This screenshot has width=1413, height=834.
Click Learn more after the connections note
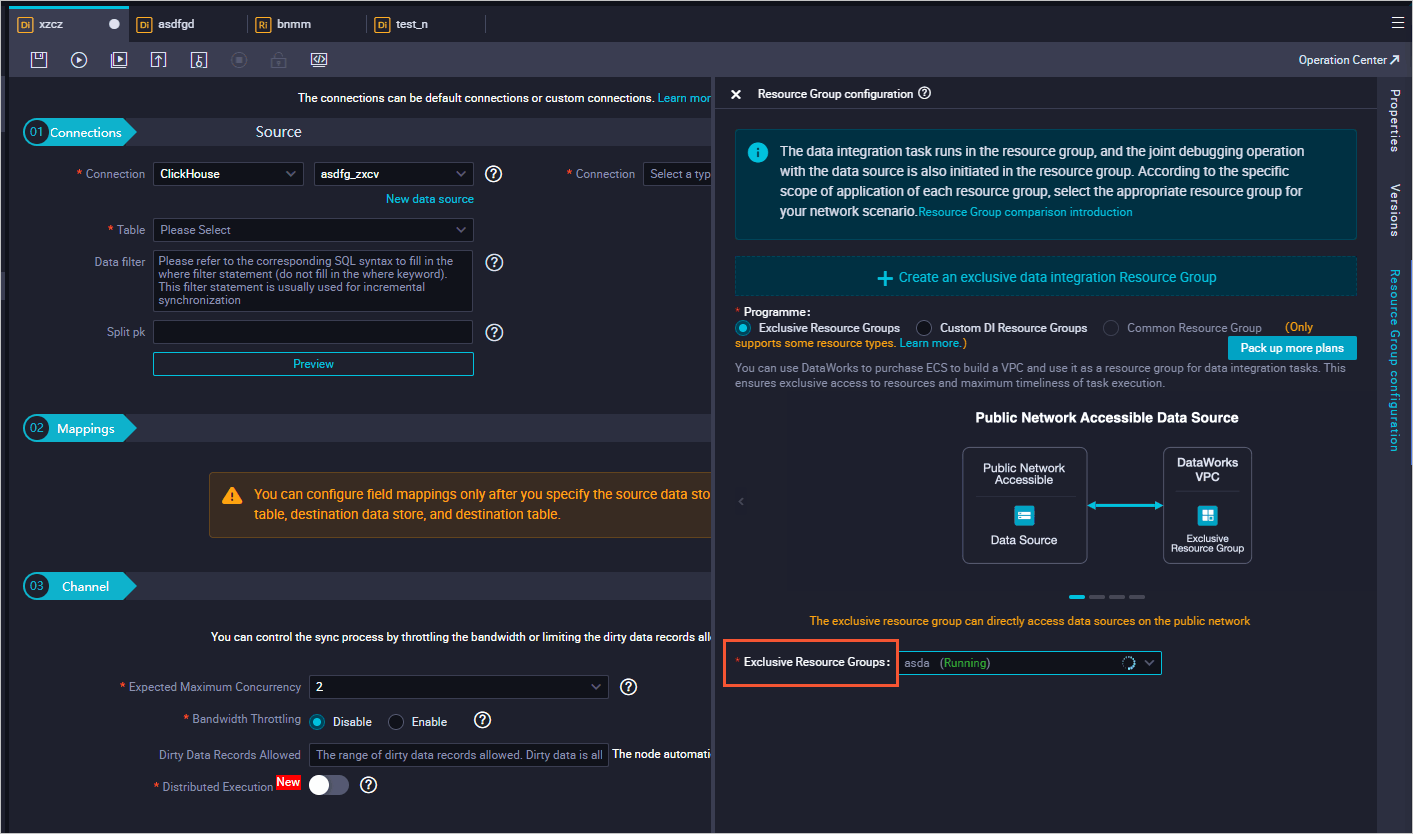click(685, 98)
